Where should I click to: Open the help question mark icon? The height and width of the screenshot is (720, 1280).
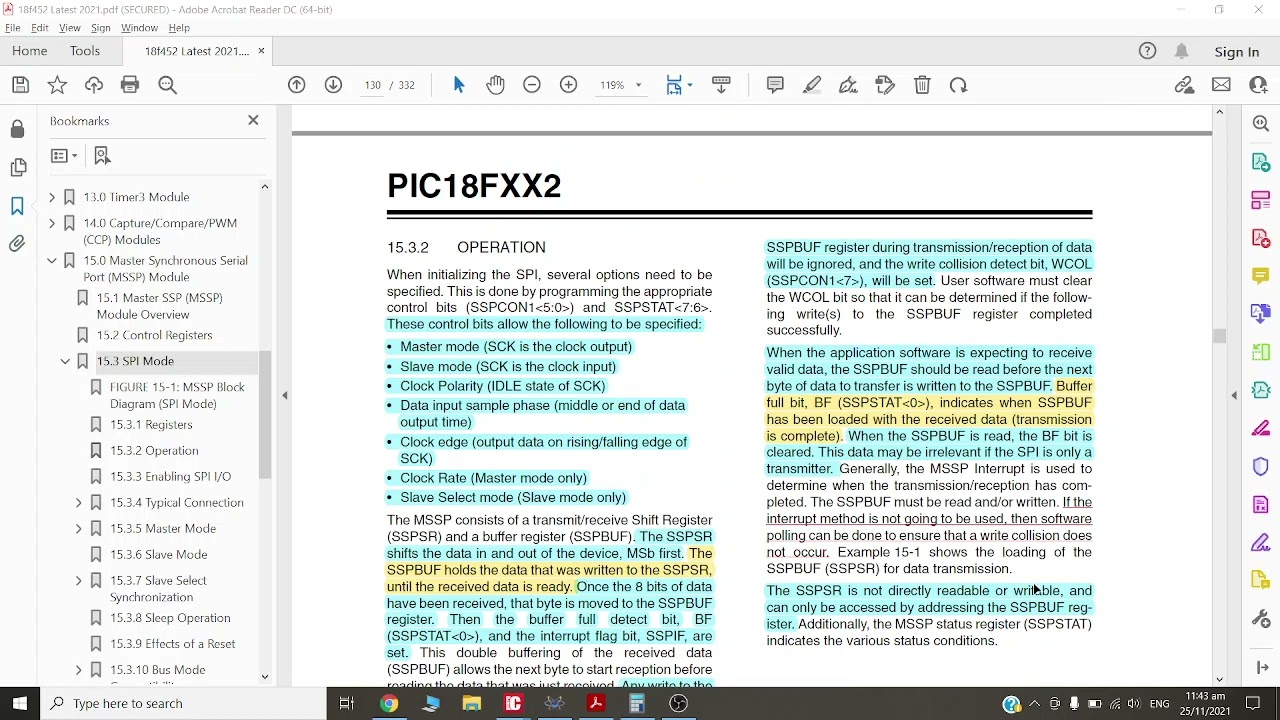point(1148,51)
